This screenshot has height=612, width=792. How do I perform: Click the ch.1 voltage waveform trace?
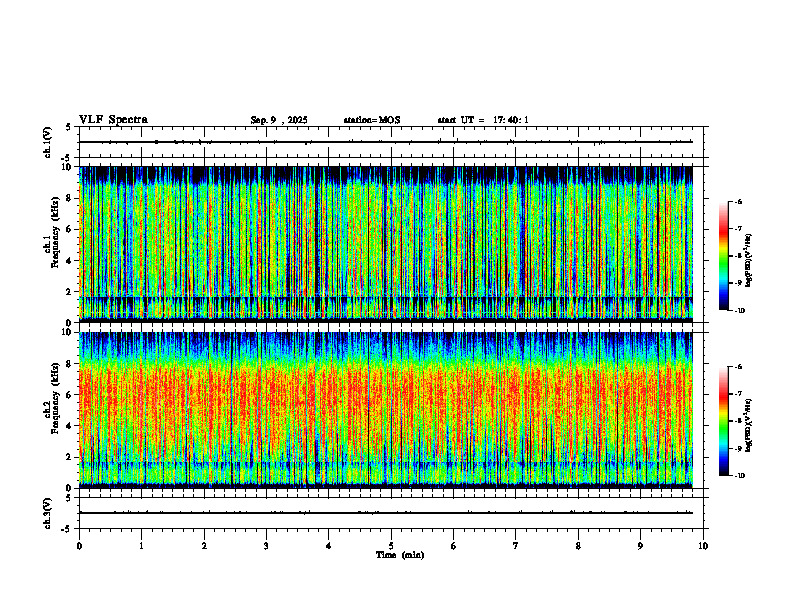tap(386, 142)
